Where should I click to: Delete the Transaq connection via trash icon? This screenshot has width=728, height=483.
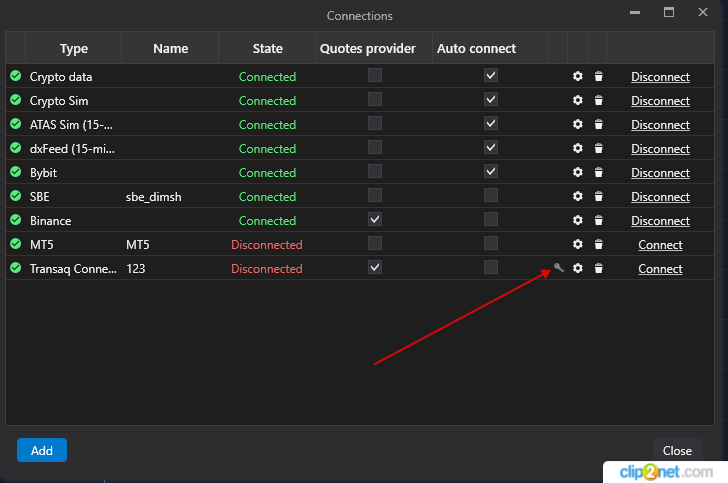coord(598,268)
